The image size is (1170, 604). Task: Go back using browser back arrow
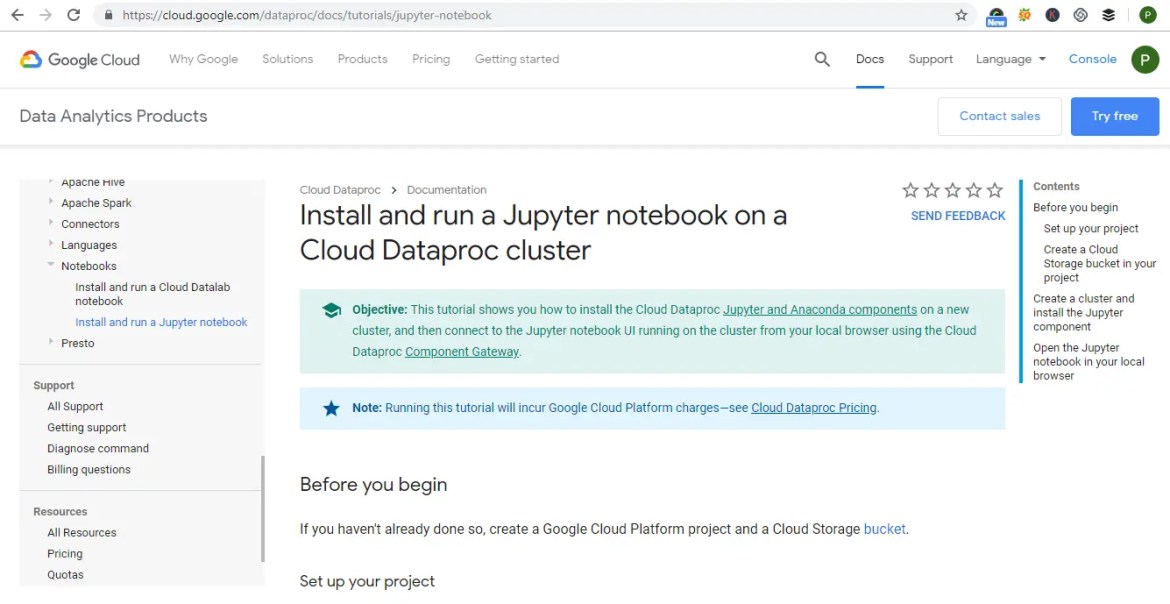(x=17, y=15)
